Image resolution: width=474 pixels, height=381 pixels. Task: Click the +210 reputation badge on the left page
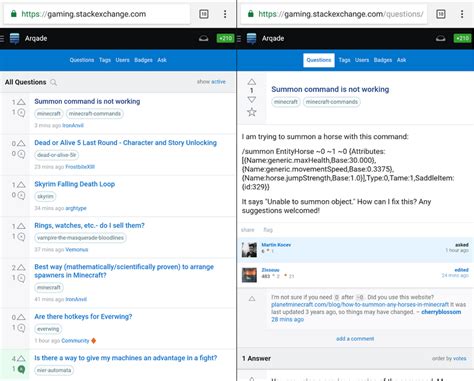(225, 39)
